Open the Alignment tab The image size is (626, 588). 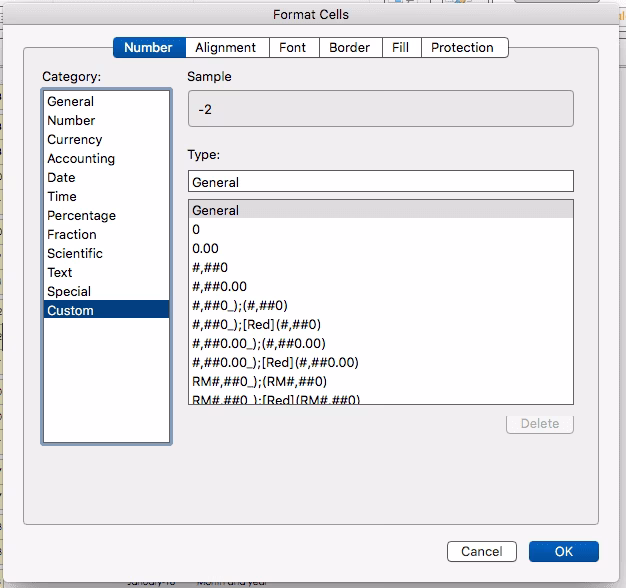pos(228,48)
